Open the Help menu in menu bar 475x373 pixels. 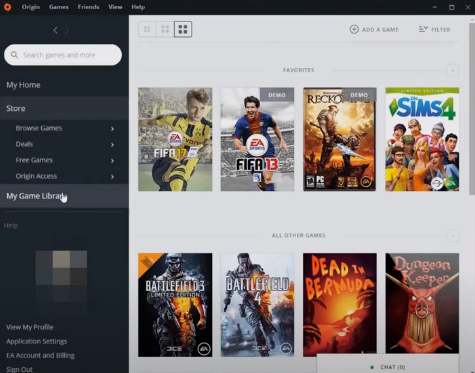[138, 7]
